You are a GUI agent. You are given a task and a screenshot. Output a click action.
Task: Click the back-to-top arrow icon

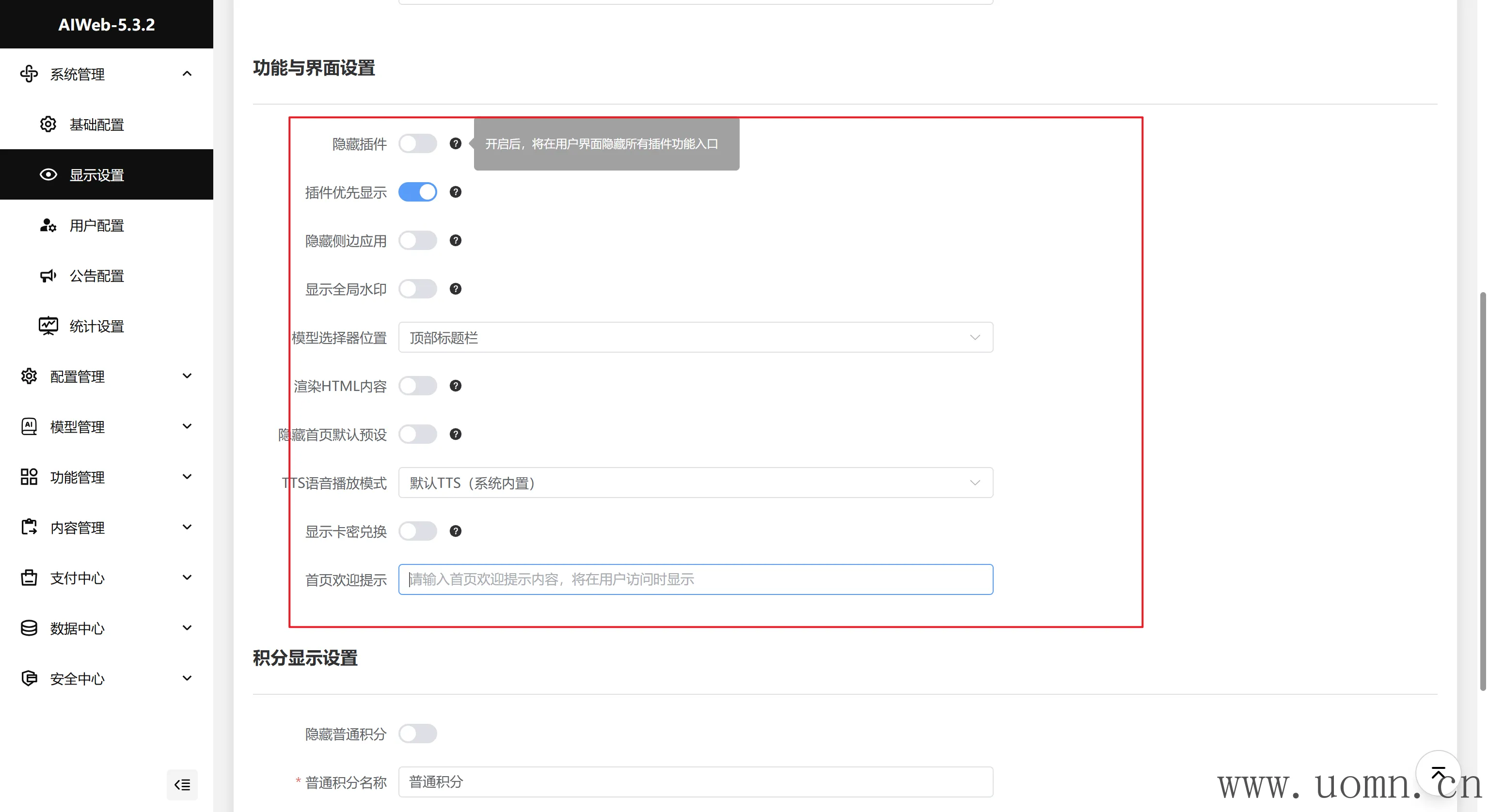tap(1438, 773)
